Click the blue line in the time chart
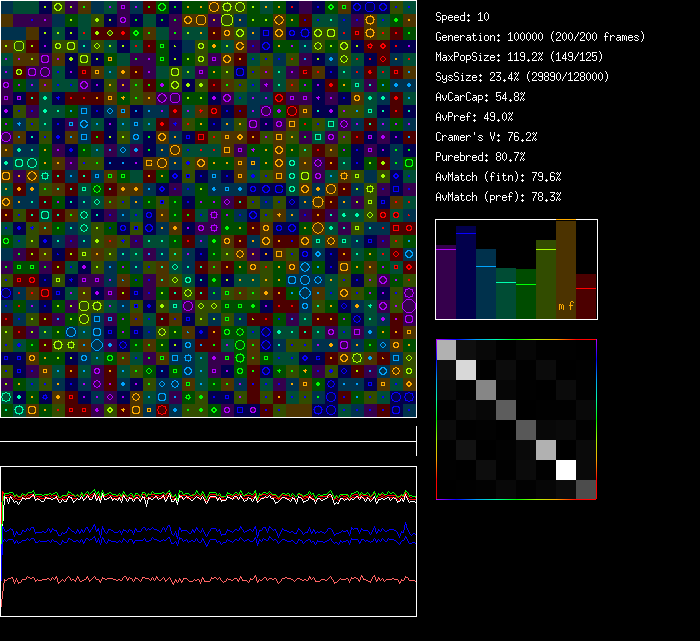Viewport: 700px width, 641px height. click(x=210, y=531)
